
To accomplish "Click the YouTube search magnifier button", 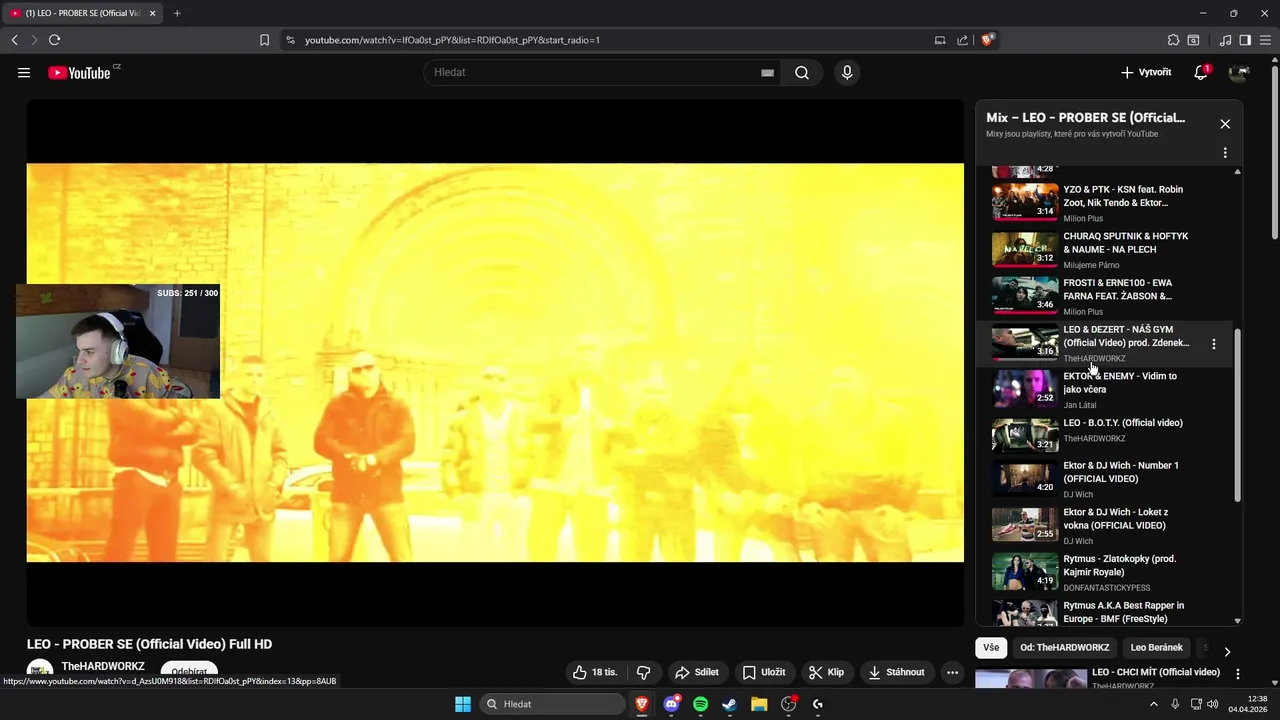I will click(802, 73).
